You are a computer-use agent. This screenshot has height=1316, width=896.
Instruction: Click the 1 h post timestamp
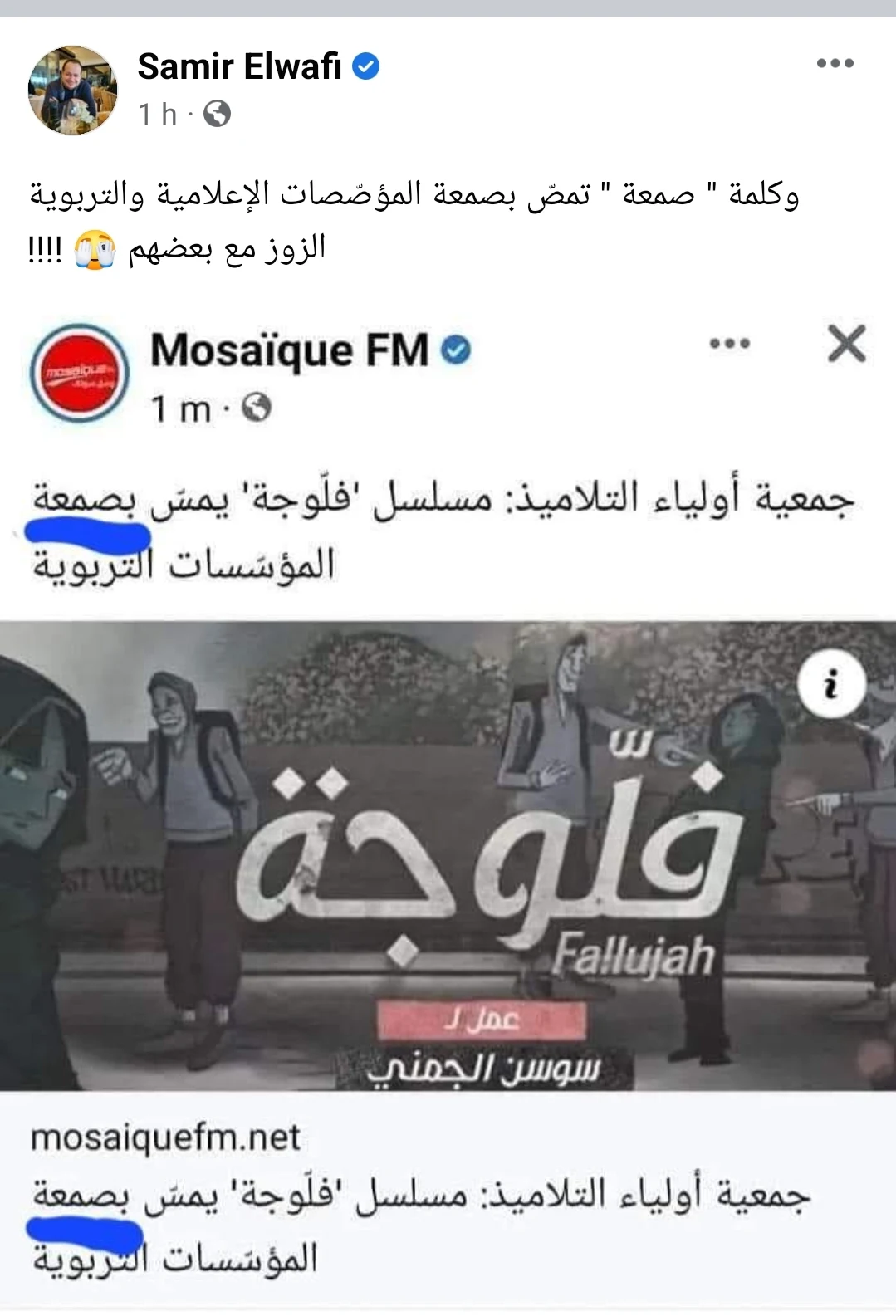(158, 114)
